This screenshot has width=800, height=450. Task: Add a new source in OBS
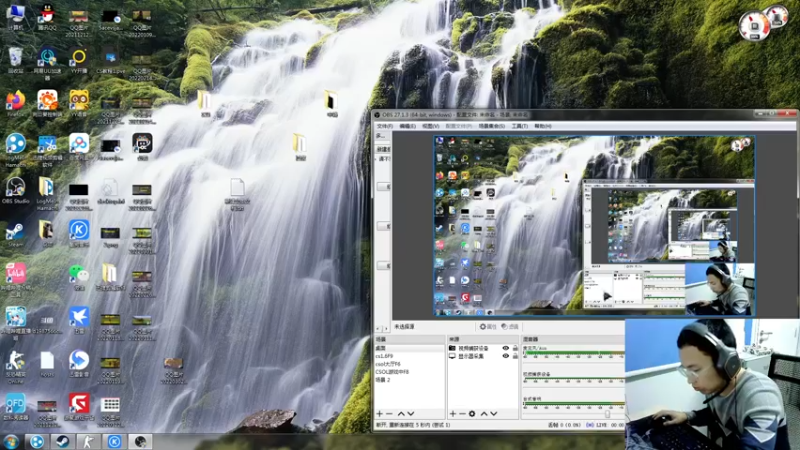(453, 414)
